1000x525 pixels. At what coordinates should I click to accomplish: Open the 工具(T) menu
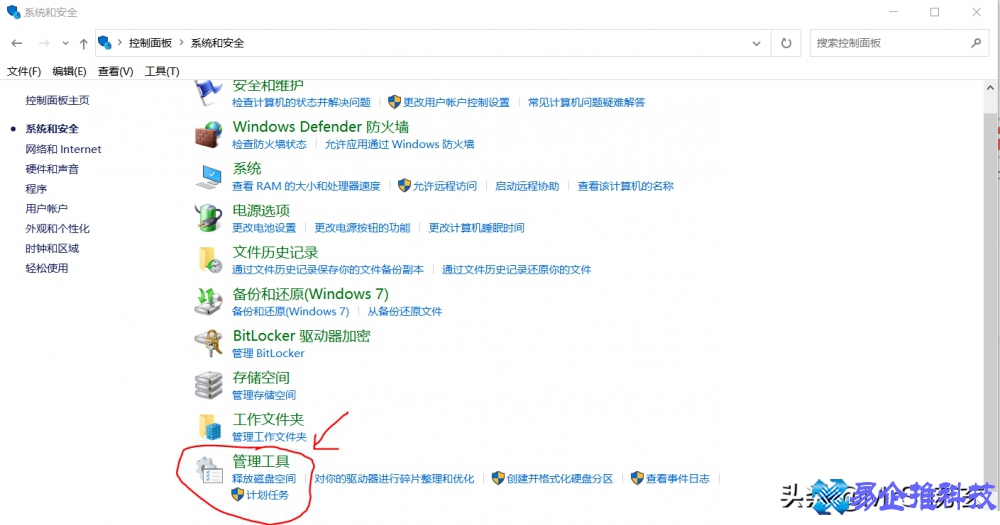click(x=162, y=71)
